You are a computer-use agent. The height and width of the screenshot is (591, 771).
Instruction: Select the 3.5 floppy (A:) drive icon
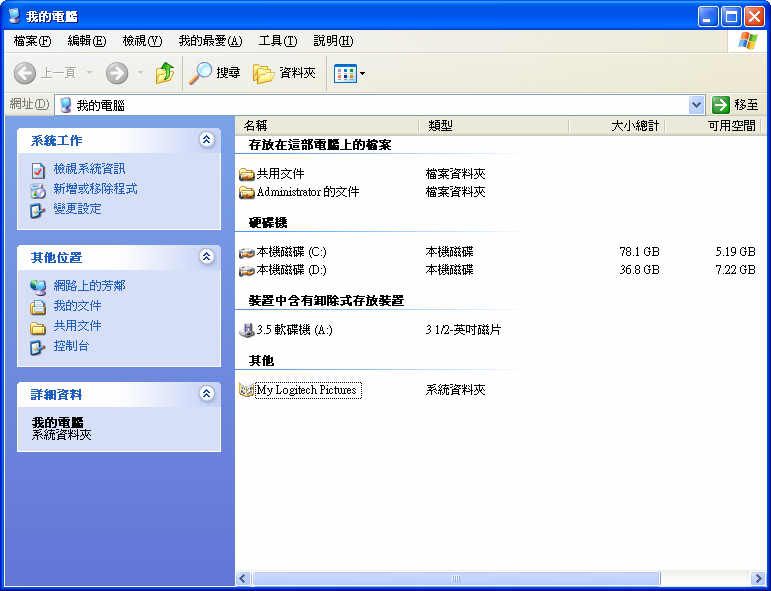[x=246, y=330]
